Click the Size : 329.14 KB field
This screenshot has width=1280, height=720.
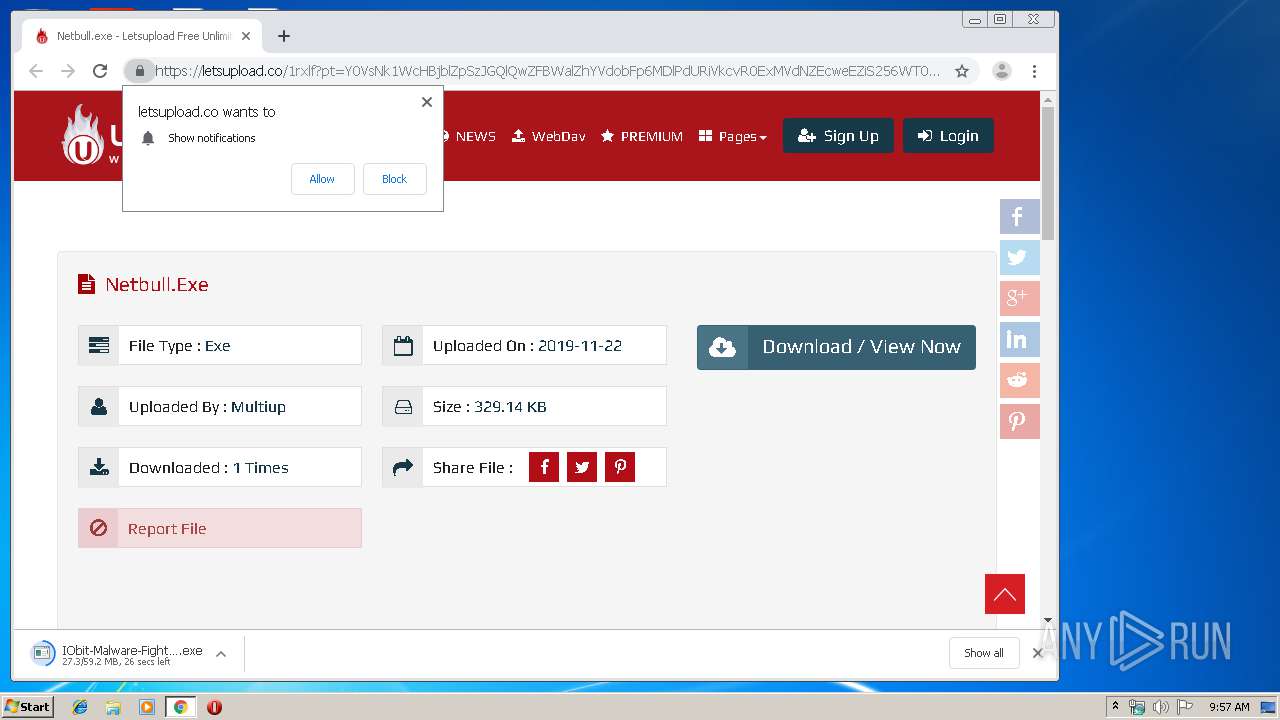524,406
